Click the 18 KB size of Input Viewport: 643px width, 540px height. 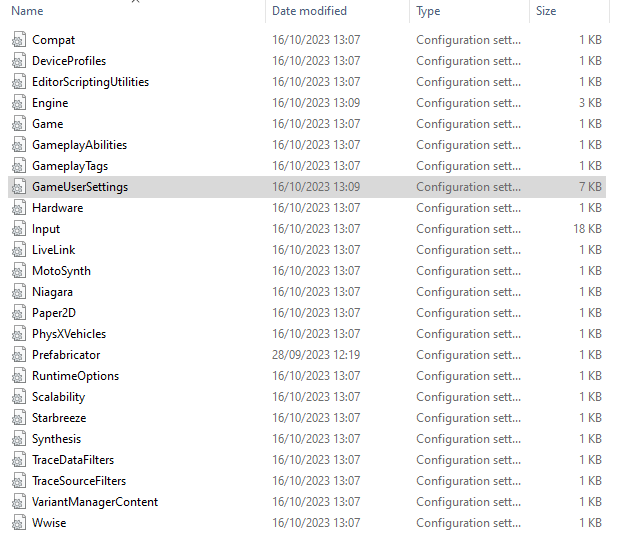586,229
